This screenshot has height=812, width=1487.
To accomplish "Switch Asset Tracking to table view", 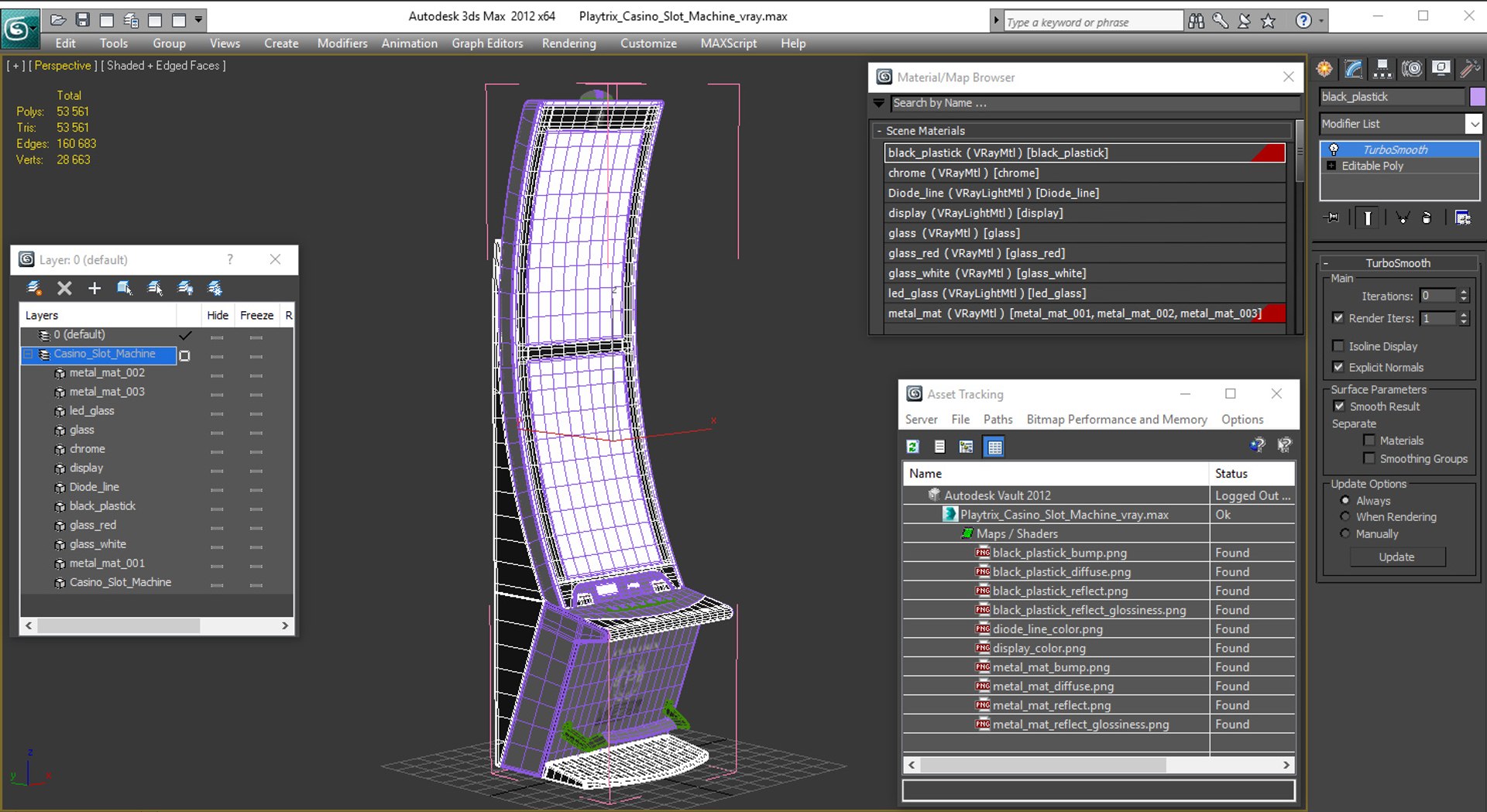I will [994, 447].
